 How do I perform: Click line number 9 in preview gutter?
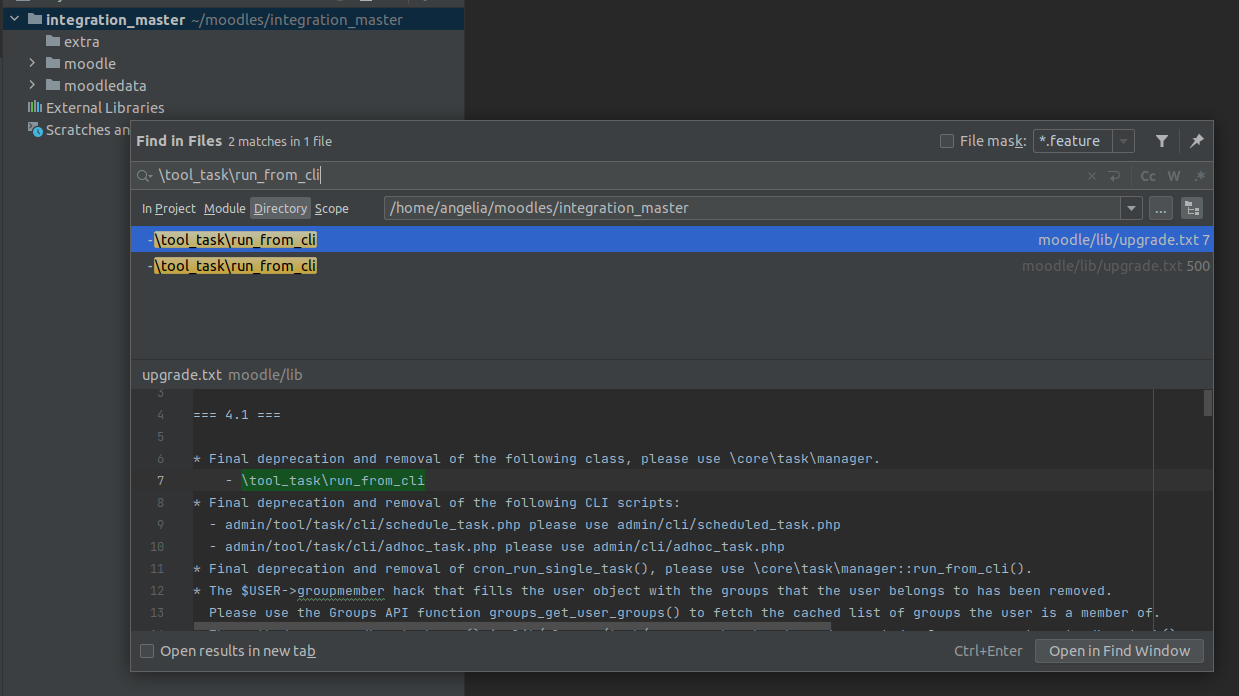tap(160, 525)
